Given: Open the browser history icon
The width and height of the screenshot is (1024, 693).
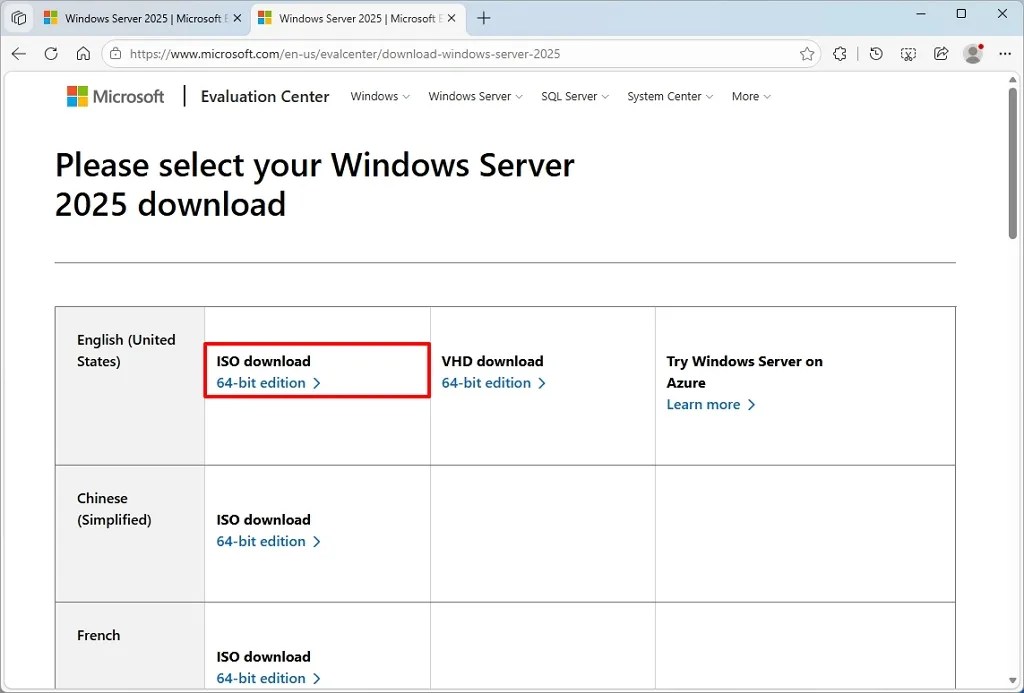Looking at the screenshot, I should point(876,54).
